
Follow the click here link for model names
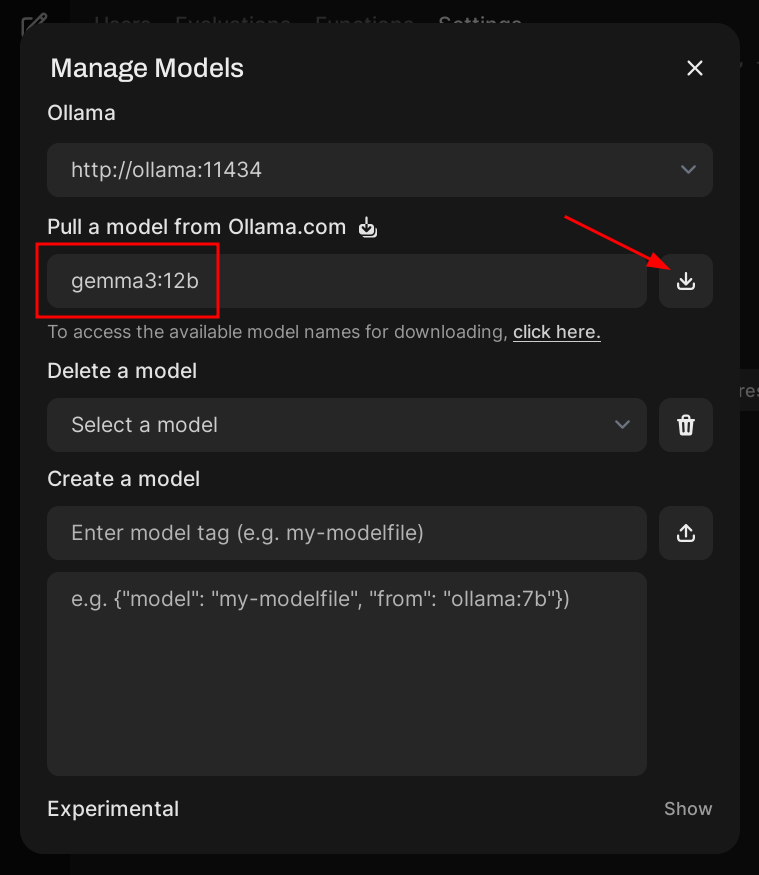click(x=556, y=332)
